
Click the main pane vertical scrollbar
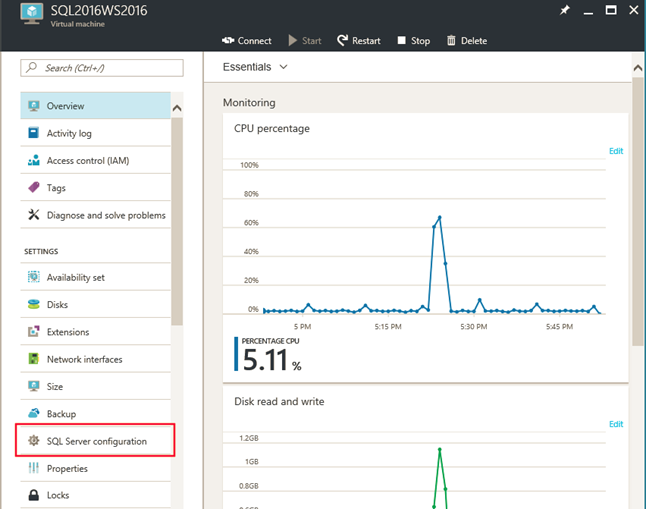[638, 211]
